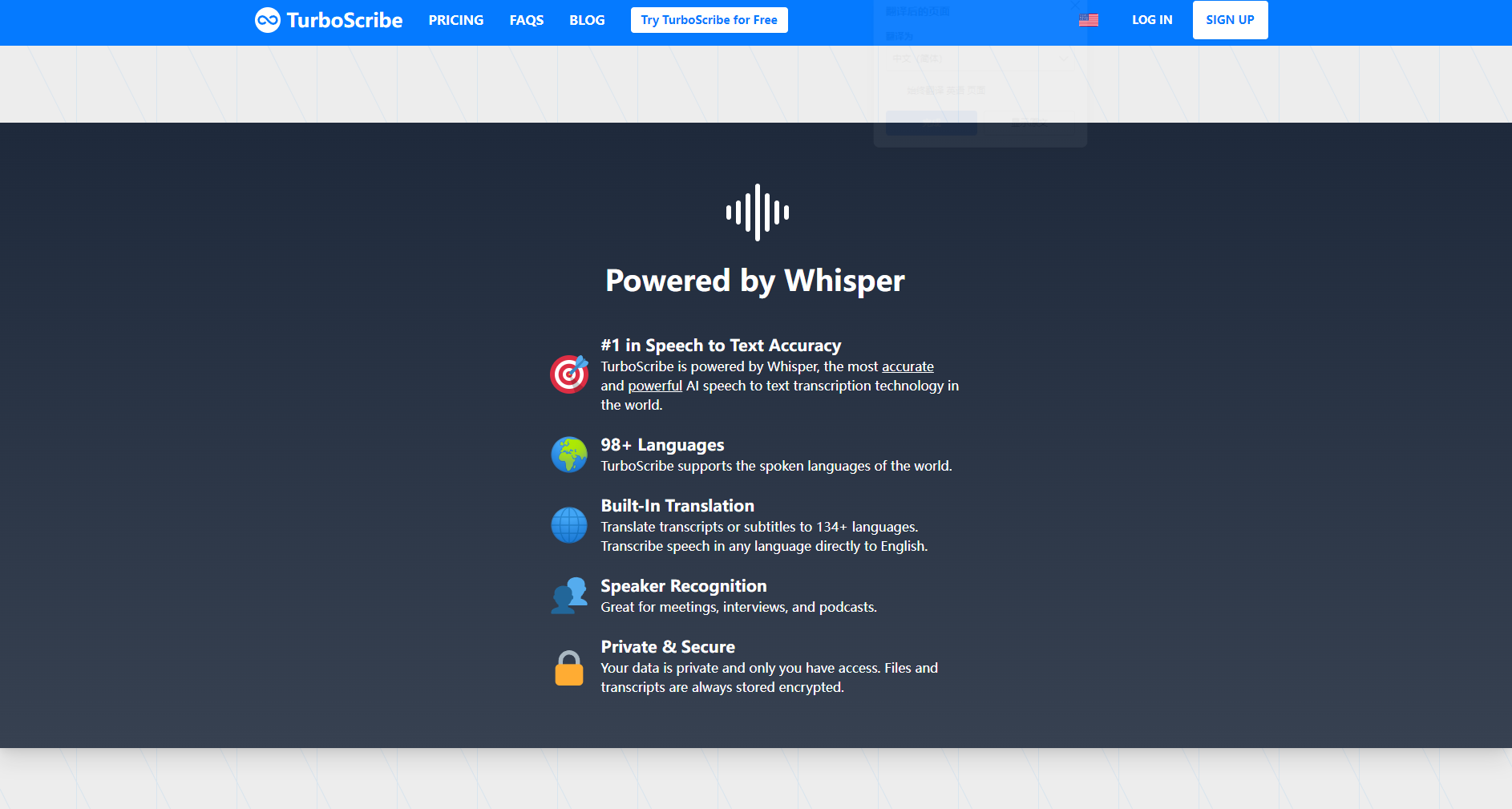Click 'Great for meetings, interviews, and podcasts.' text
Image resolution: width=1512 pixels, height=809 pixels.
pyautogui.click(x=739, y=607)
